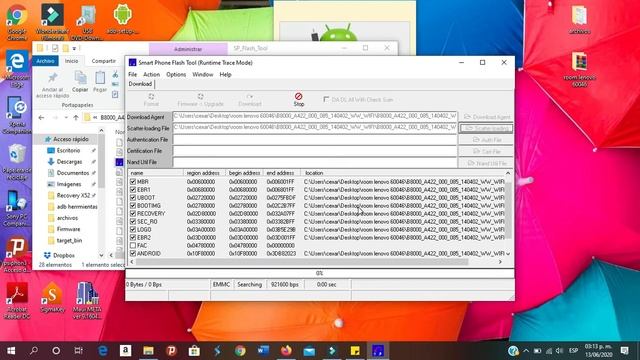Open Microsoft Word from taskbar
Image resolution: width=640 pixels, height=360 pixels.
pos(263,351)
